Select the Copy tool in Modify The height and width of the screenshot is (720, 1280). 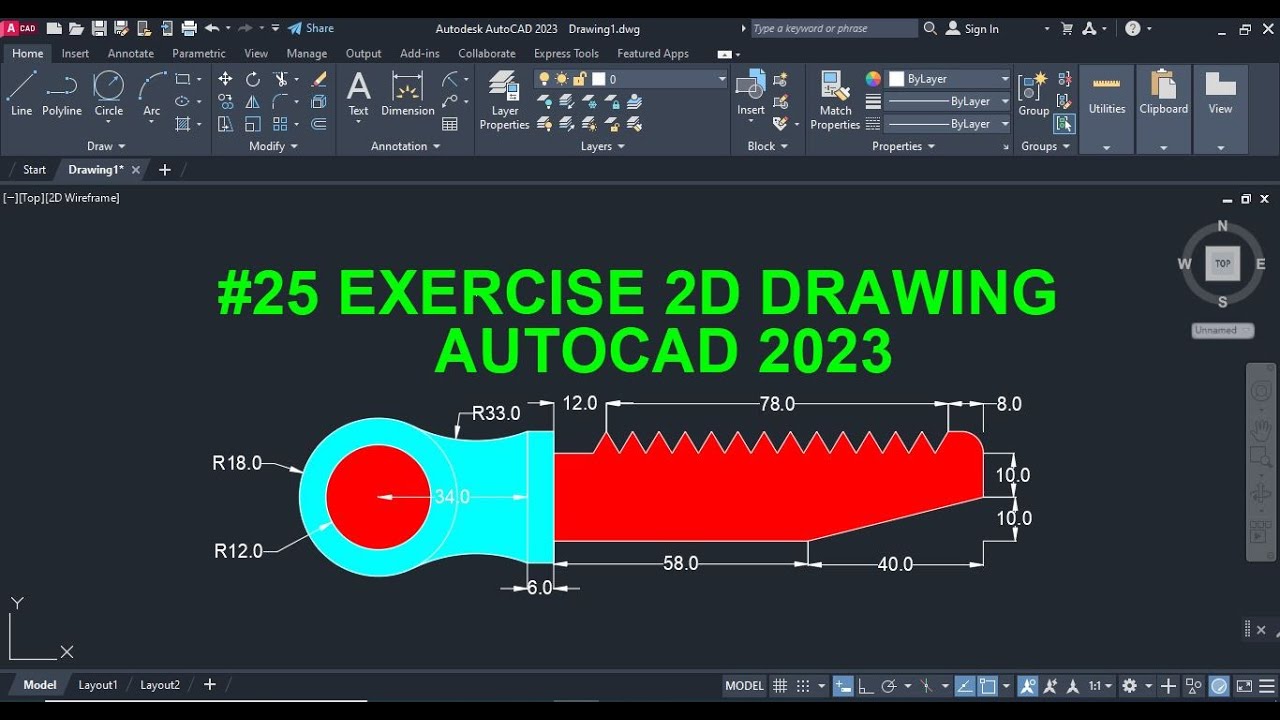click(225, 101)
